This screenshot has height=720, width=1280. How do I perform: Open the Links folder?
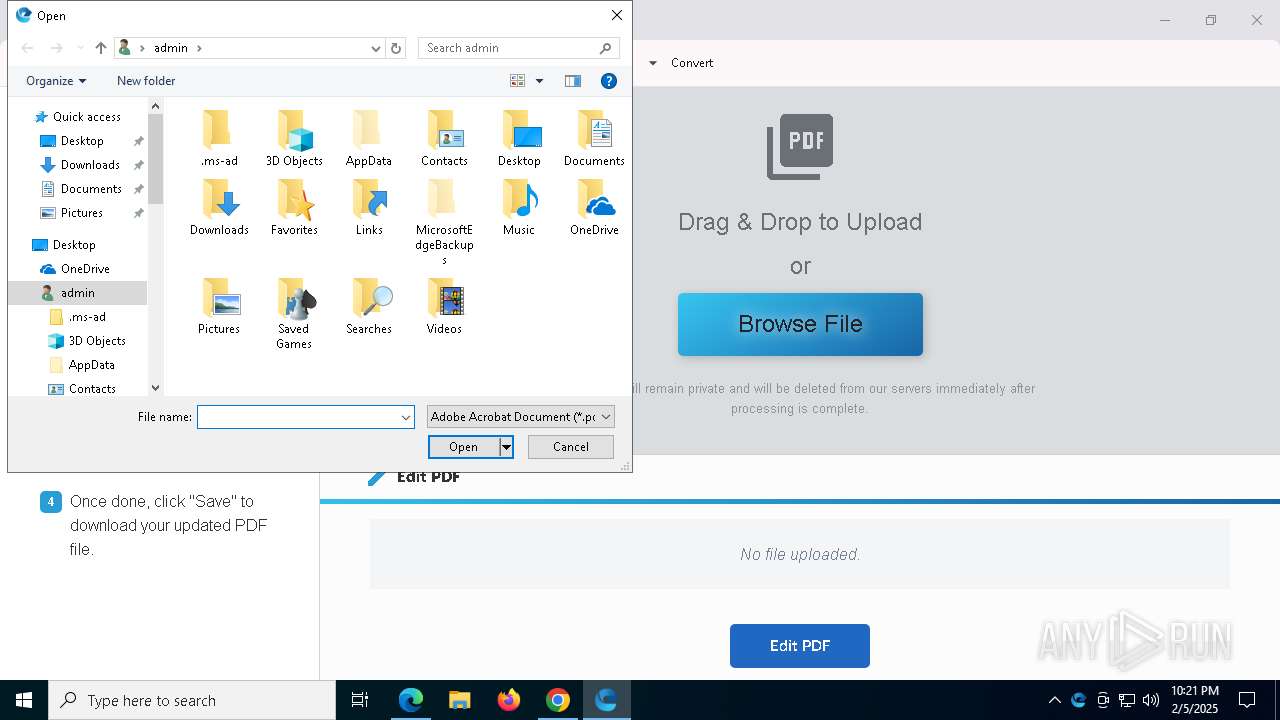(x=369, y=208)
